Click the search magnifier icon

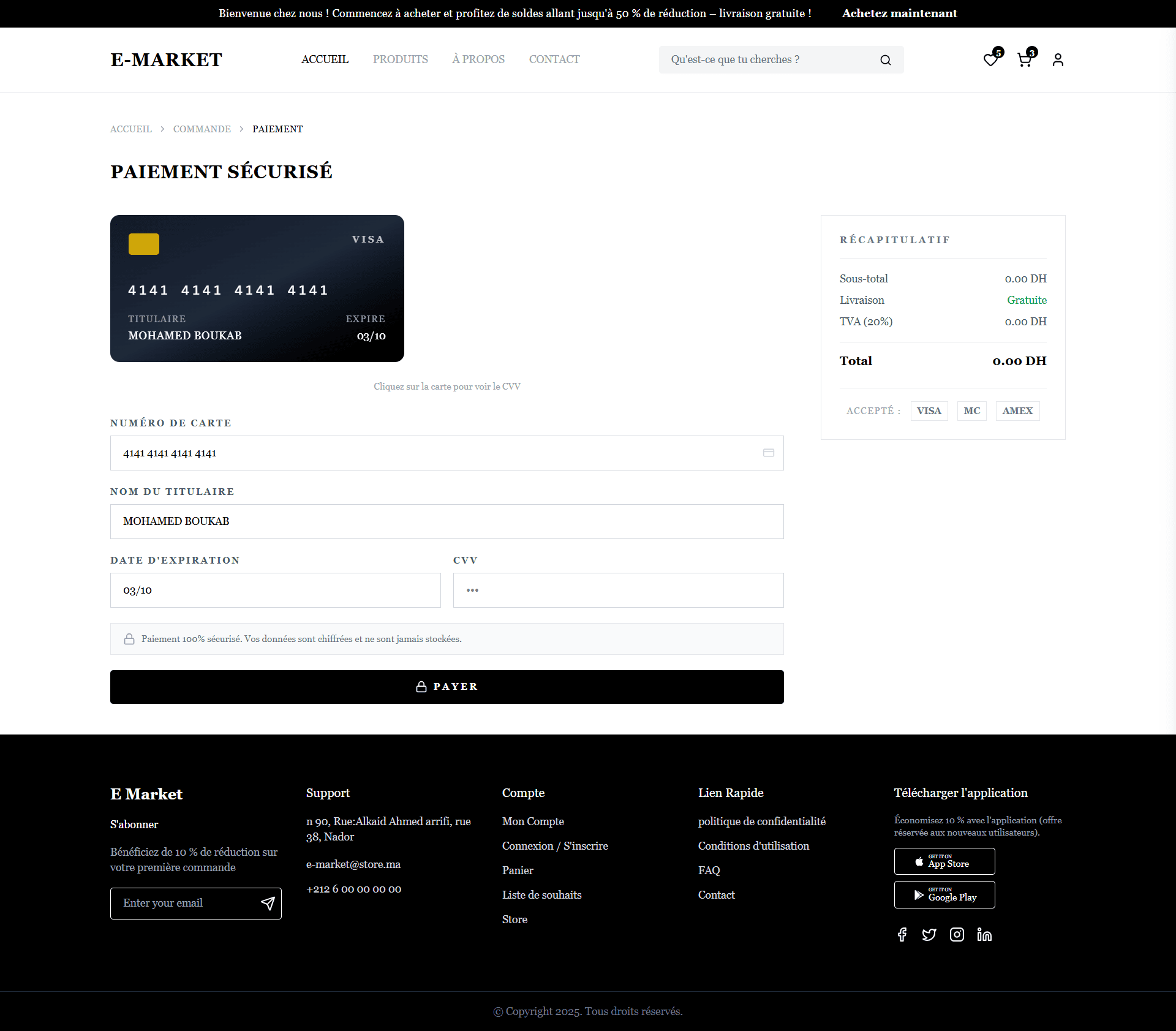[x=885, y=60]
